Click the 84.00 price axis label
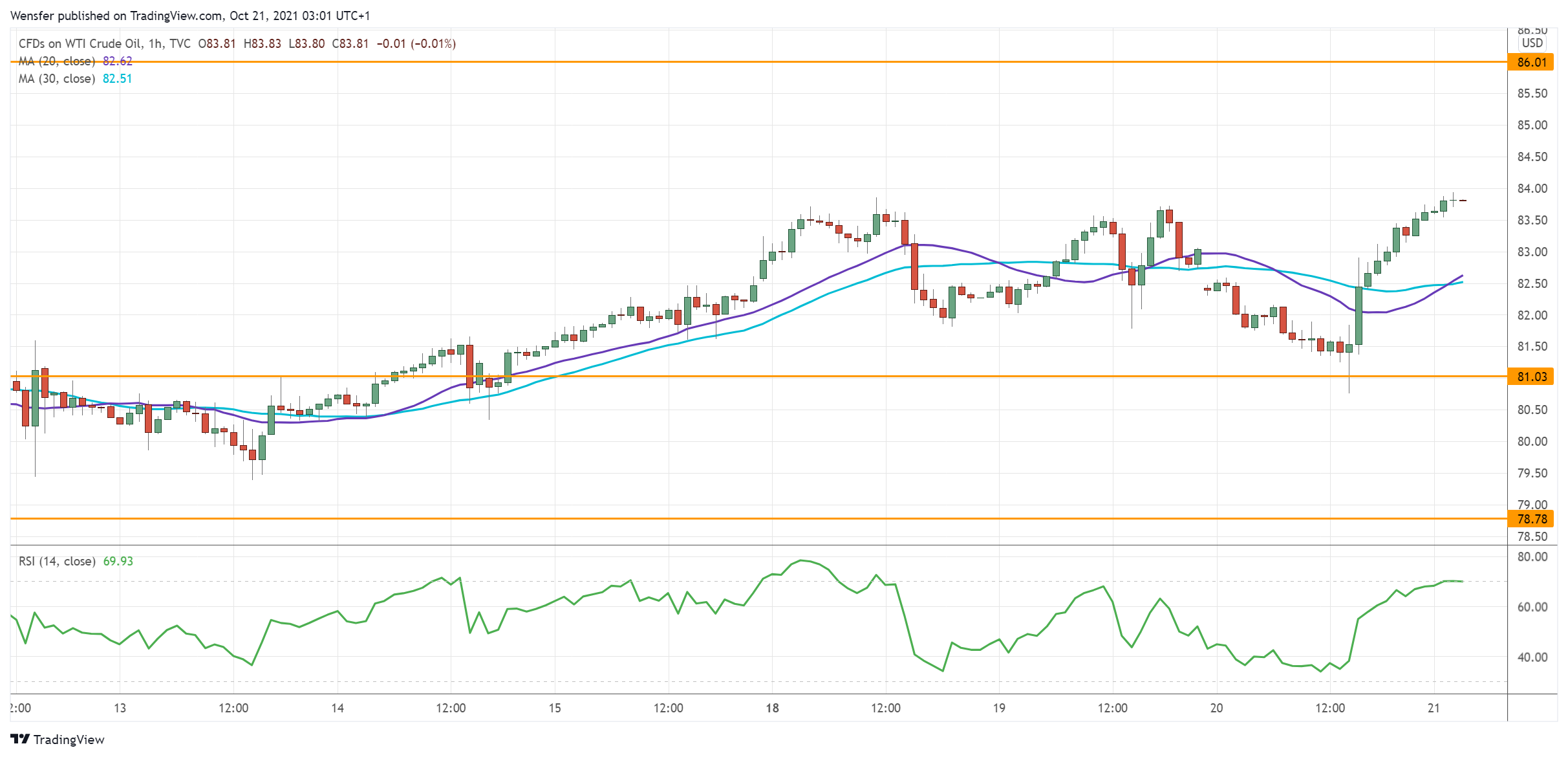 tap(1532, 188)
